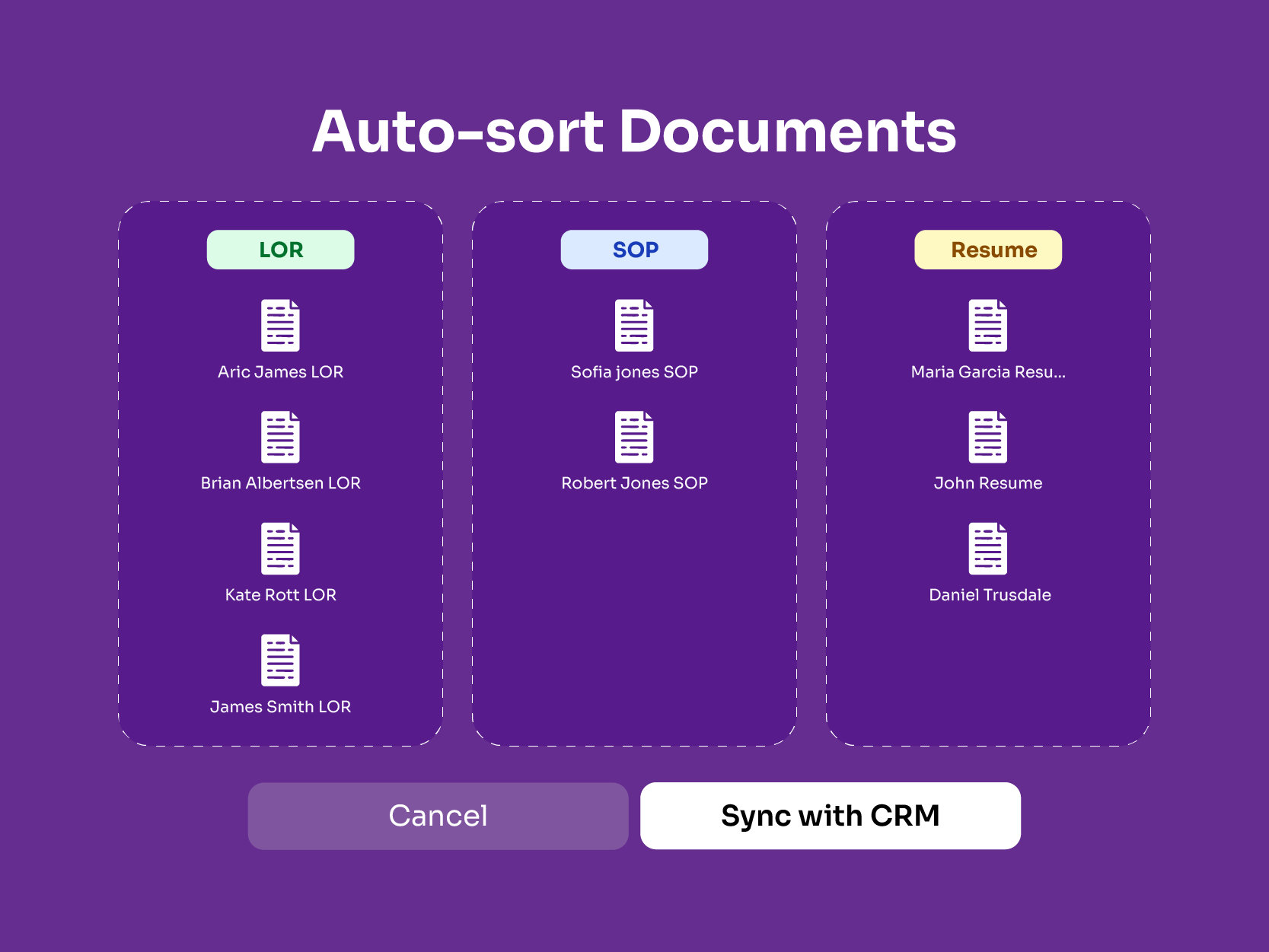Select the Daniel Trusdale document icon

click(987, 549)
